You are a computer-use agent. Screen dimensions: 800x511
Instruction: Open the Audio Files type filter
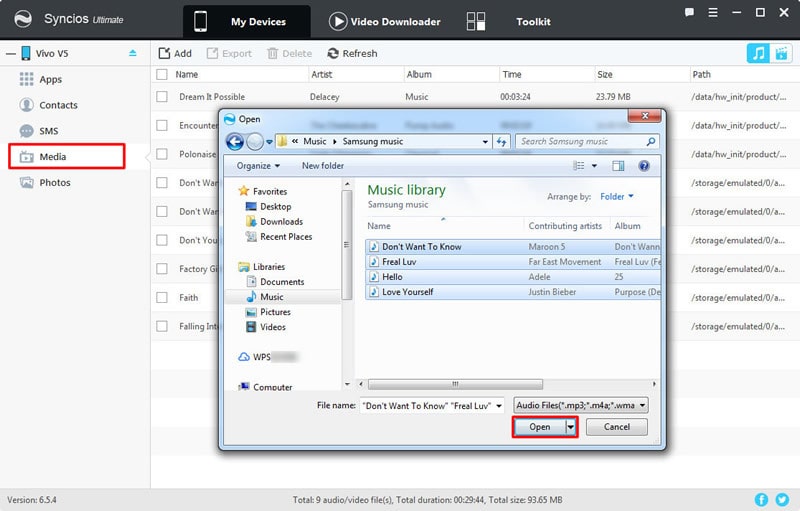[x=581, y=405]
